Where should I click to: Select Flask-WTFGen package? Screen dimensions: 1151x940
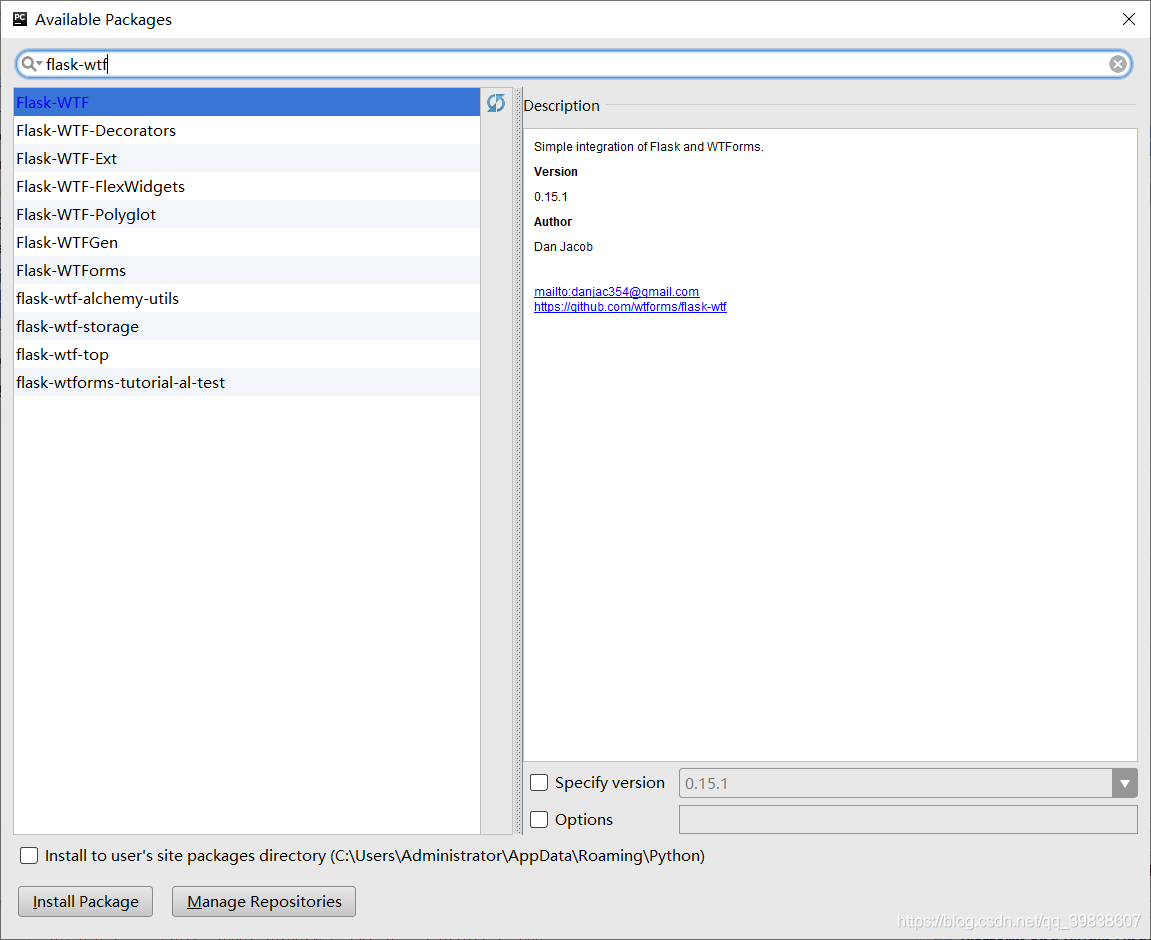(x=247, y=242)
